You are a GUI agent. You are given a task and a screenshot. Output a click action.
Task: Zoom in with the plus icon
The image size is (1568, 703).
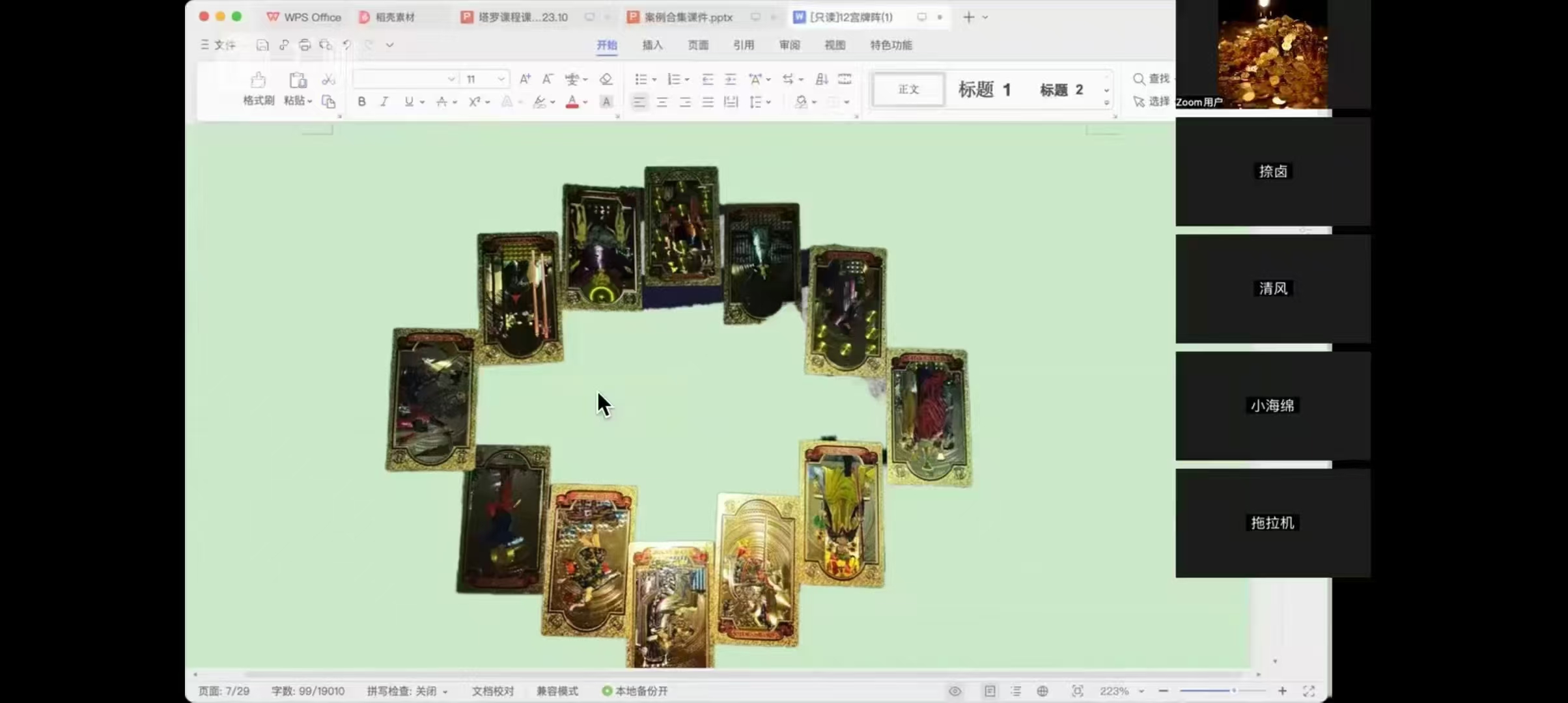point(1282,691)
